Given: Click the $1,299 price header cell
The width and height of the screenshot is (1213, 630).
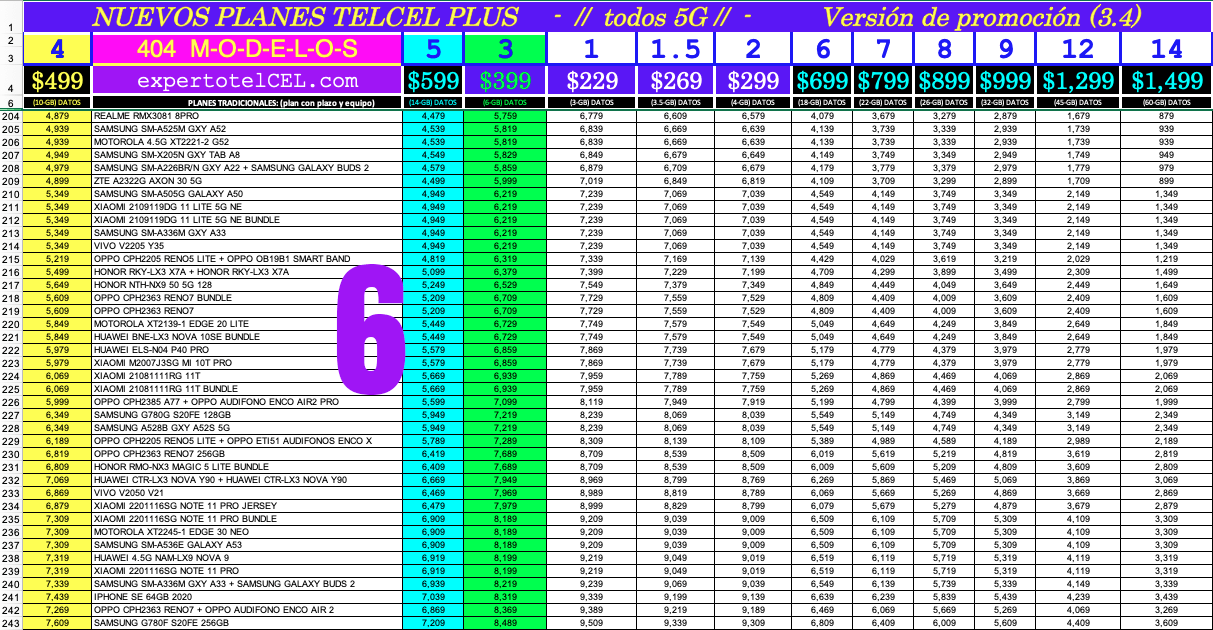Looking at the screenshot, I should click(x=1078, y=81).
